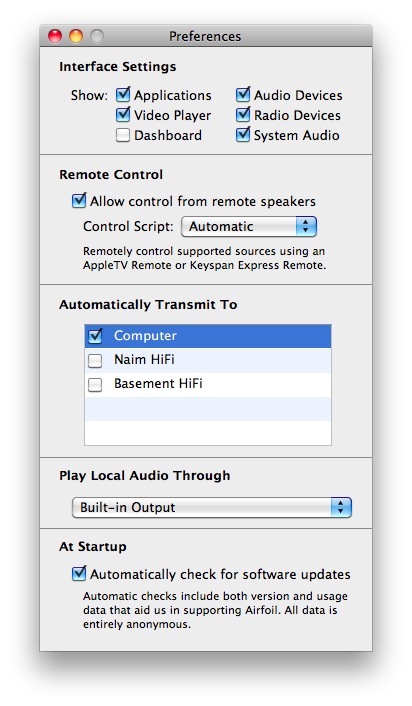Enable the Dashboard checkbox
Image resolution: width=412 pixels, height=706 pixels.
click(x=123, y=135)
